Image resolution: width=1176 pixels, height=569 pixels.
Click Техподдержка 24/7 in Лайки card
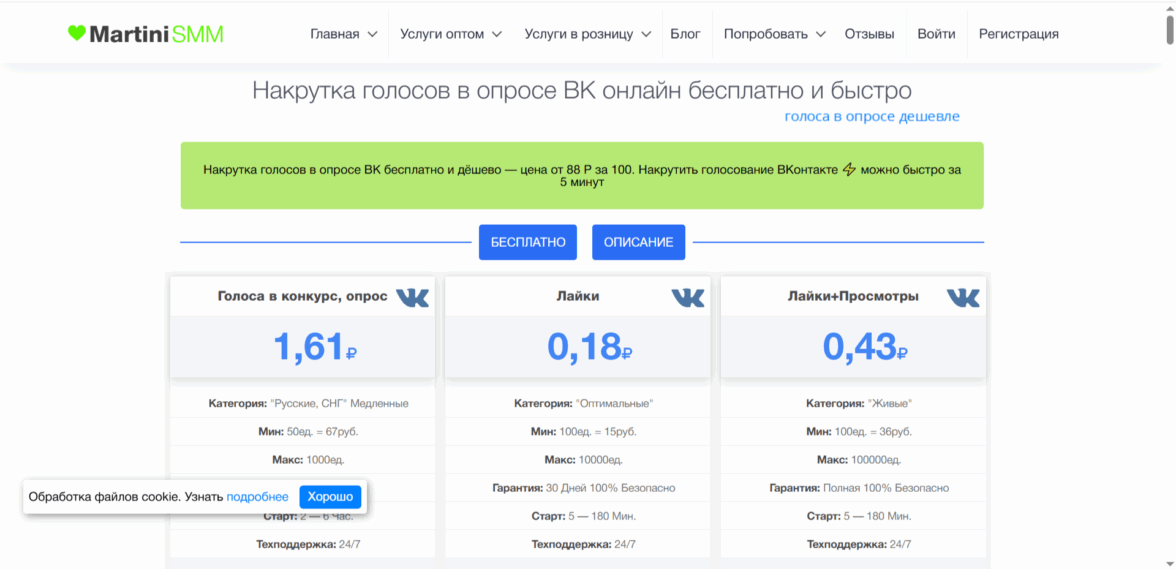click(x=578, y=544)
